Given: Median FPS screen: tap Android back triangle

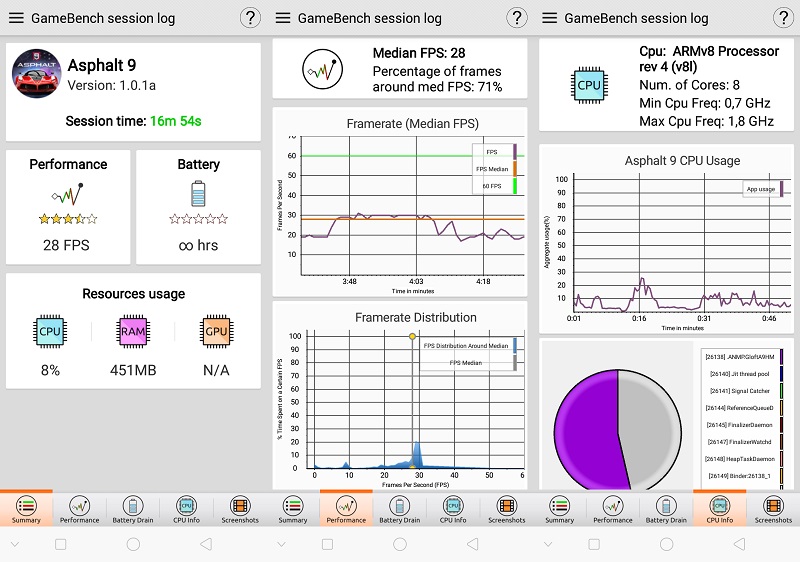Looking at the screenshot, I should pos(473,544).
